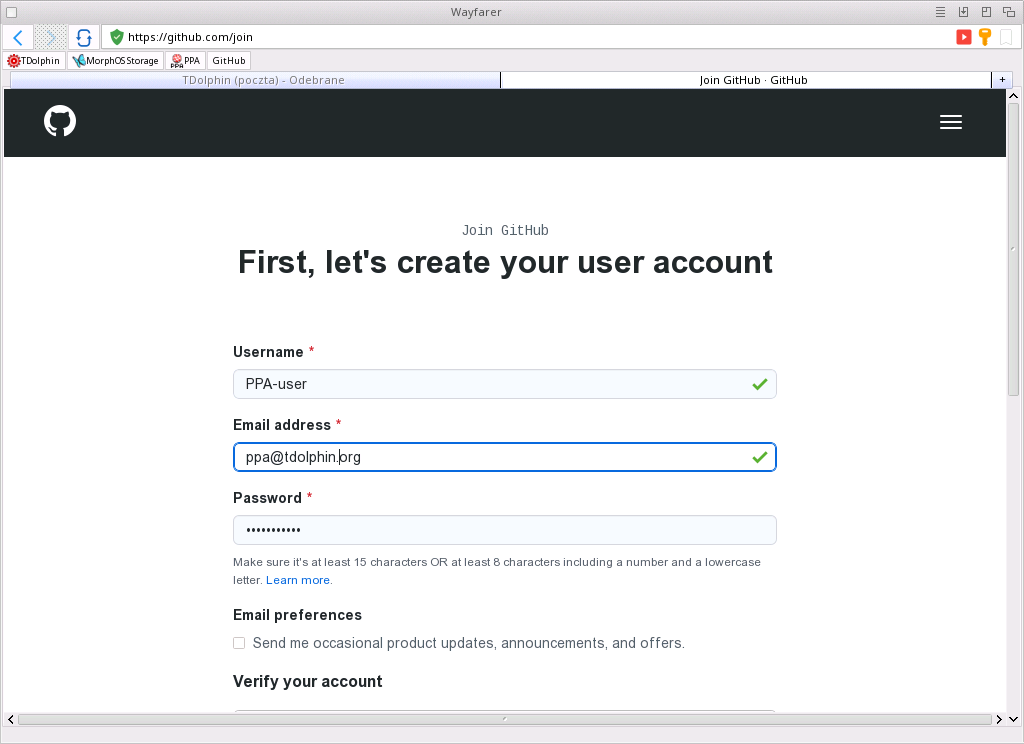Click the GitHub octocat logo
The height and width of the screenshot is (744, 1024).
[60, 121]
